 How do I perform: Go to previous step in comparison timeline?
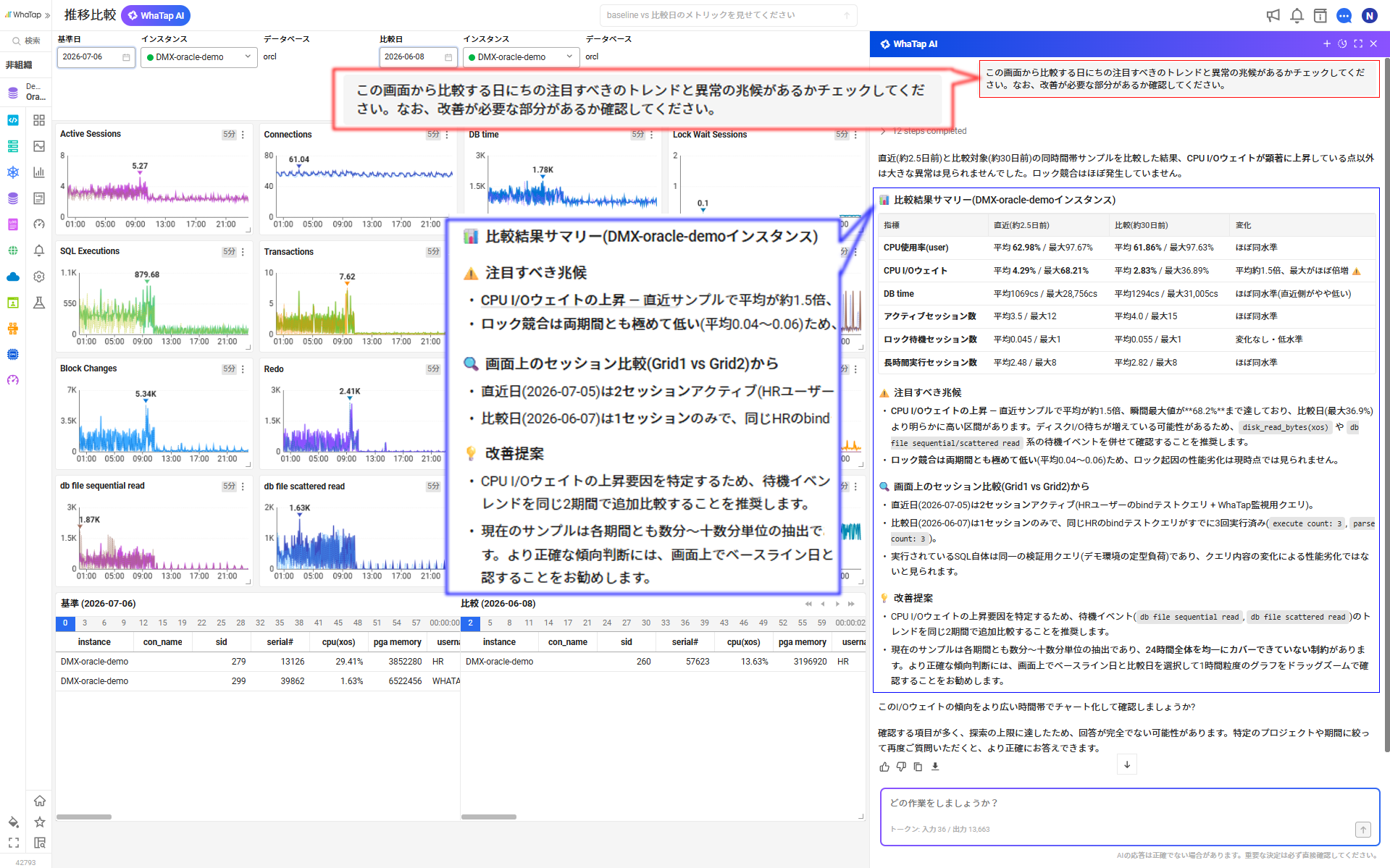823,604
